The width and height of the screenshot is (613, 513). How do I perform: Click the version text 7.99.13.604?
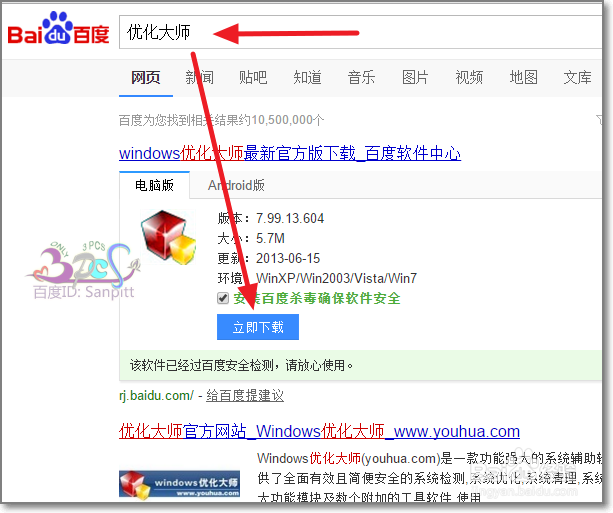point(290,218)
